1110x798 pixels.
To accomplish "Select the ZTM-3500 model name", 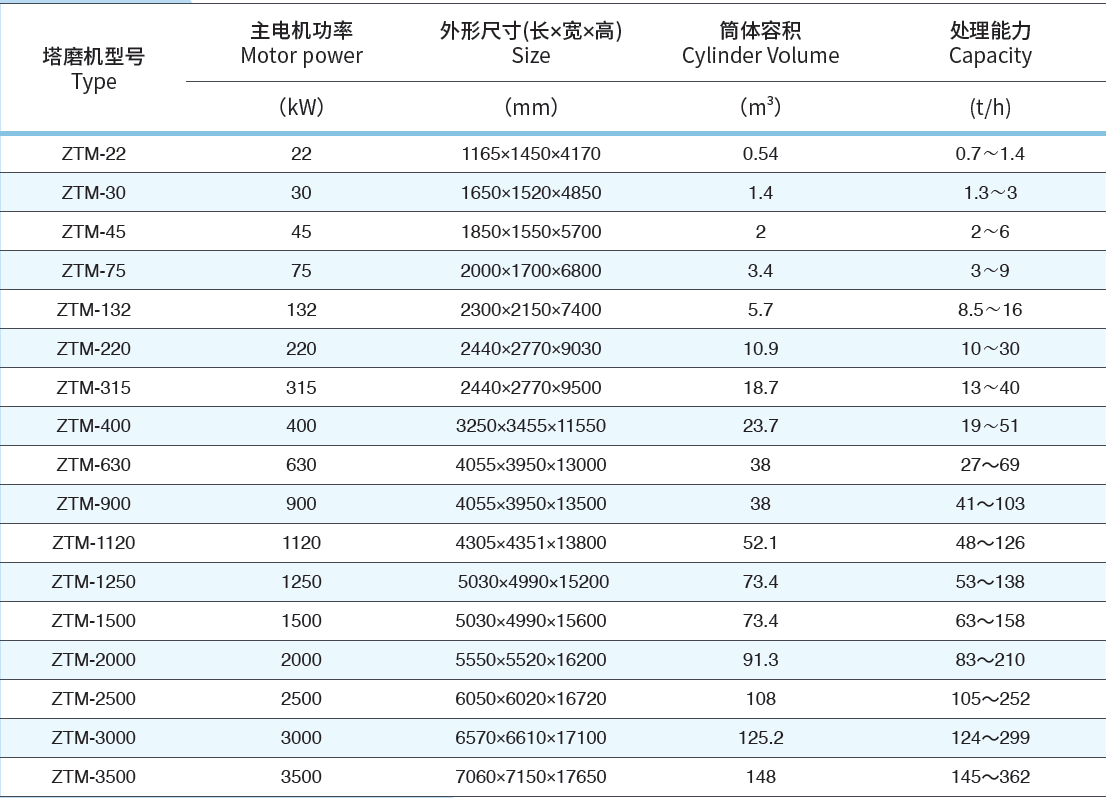I will click(94, 777).
